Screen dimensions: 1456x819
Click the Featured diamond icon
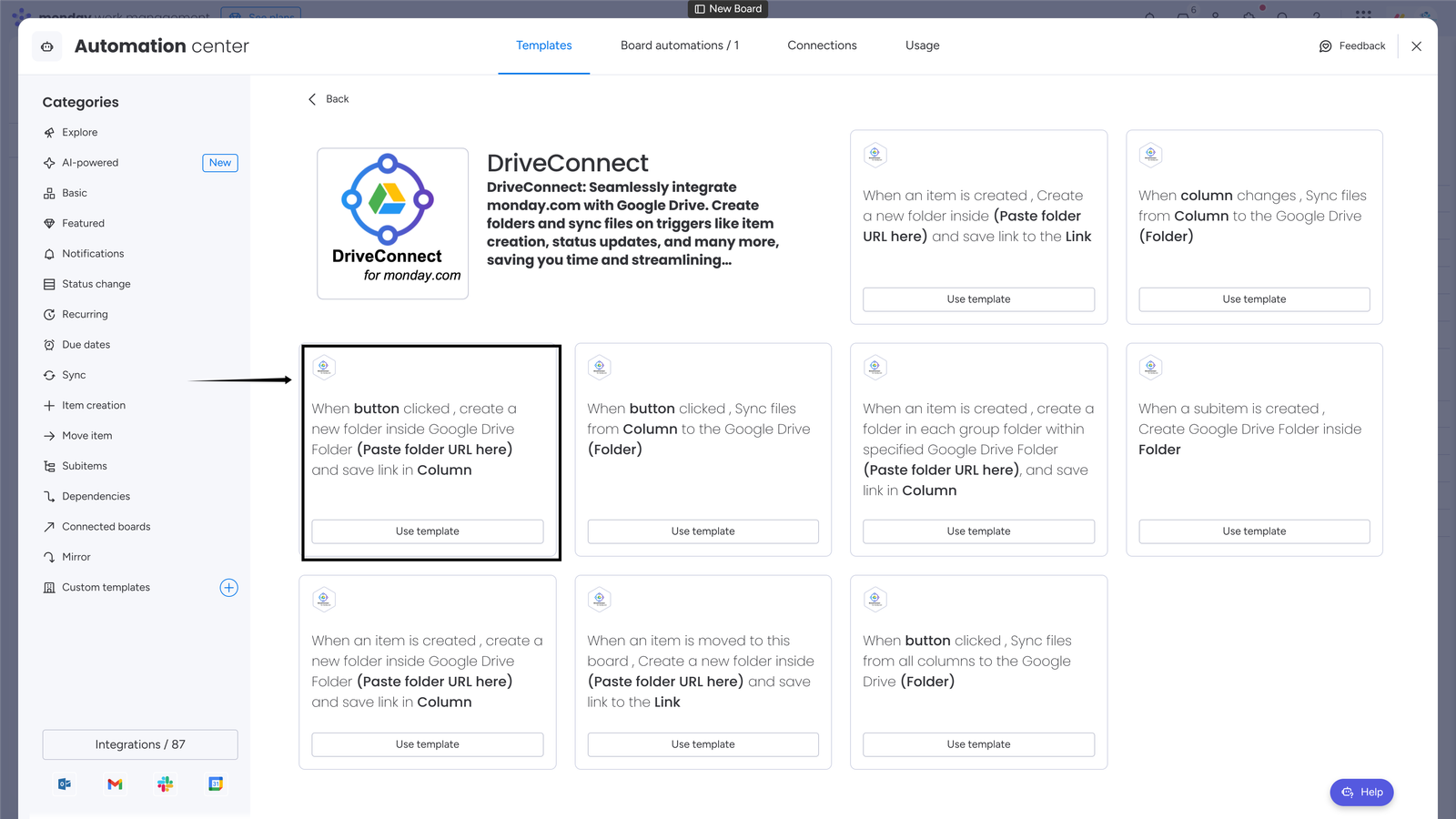pos(49,224)
